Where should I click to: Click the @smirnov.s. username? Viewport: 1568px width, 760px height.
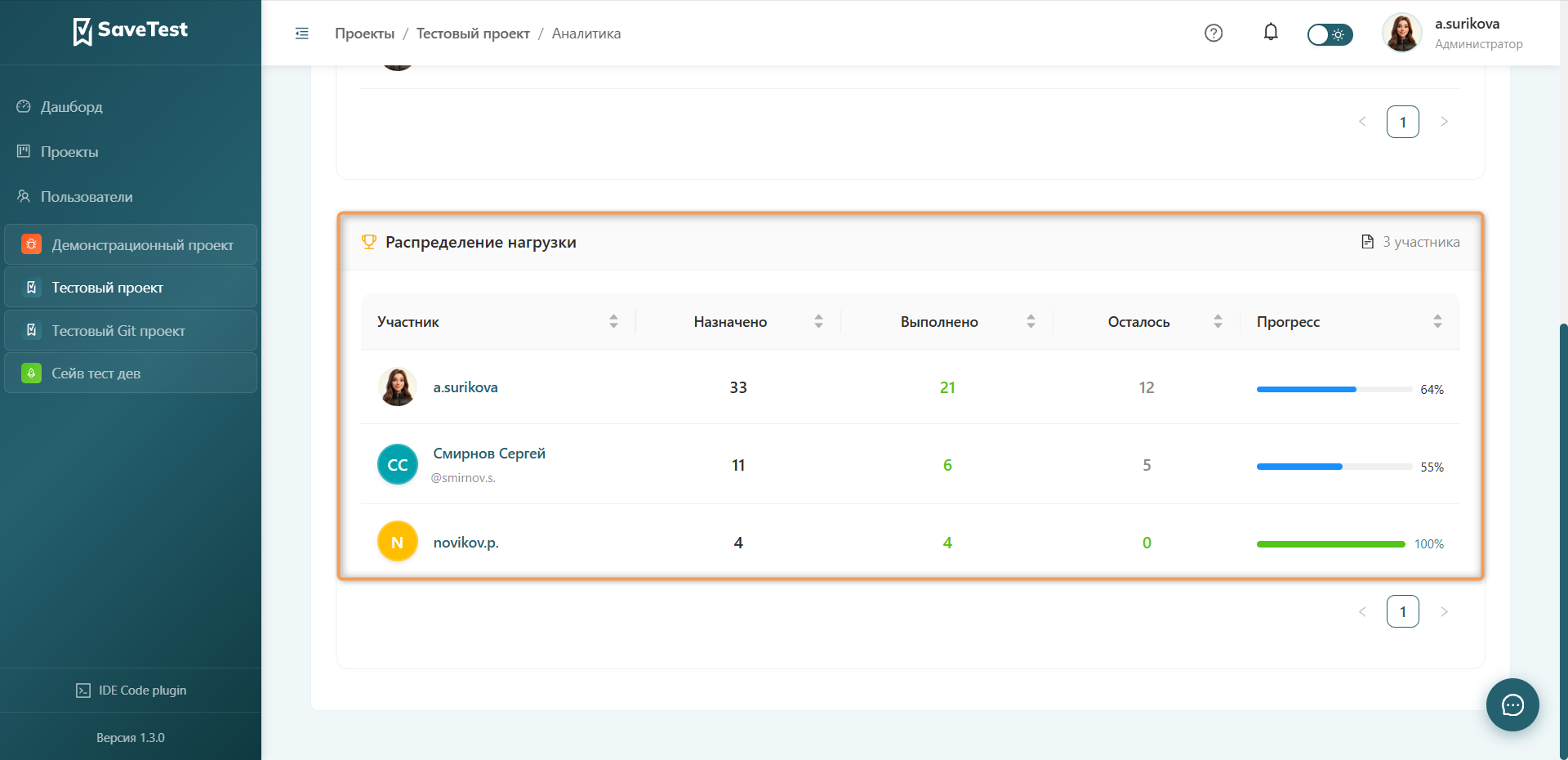(x=463, y=478)
